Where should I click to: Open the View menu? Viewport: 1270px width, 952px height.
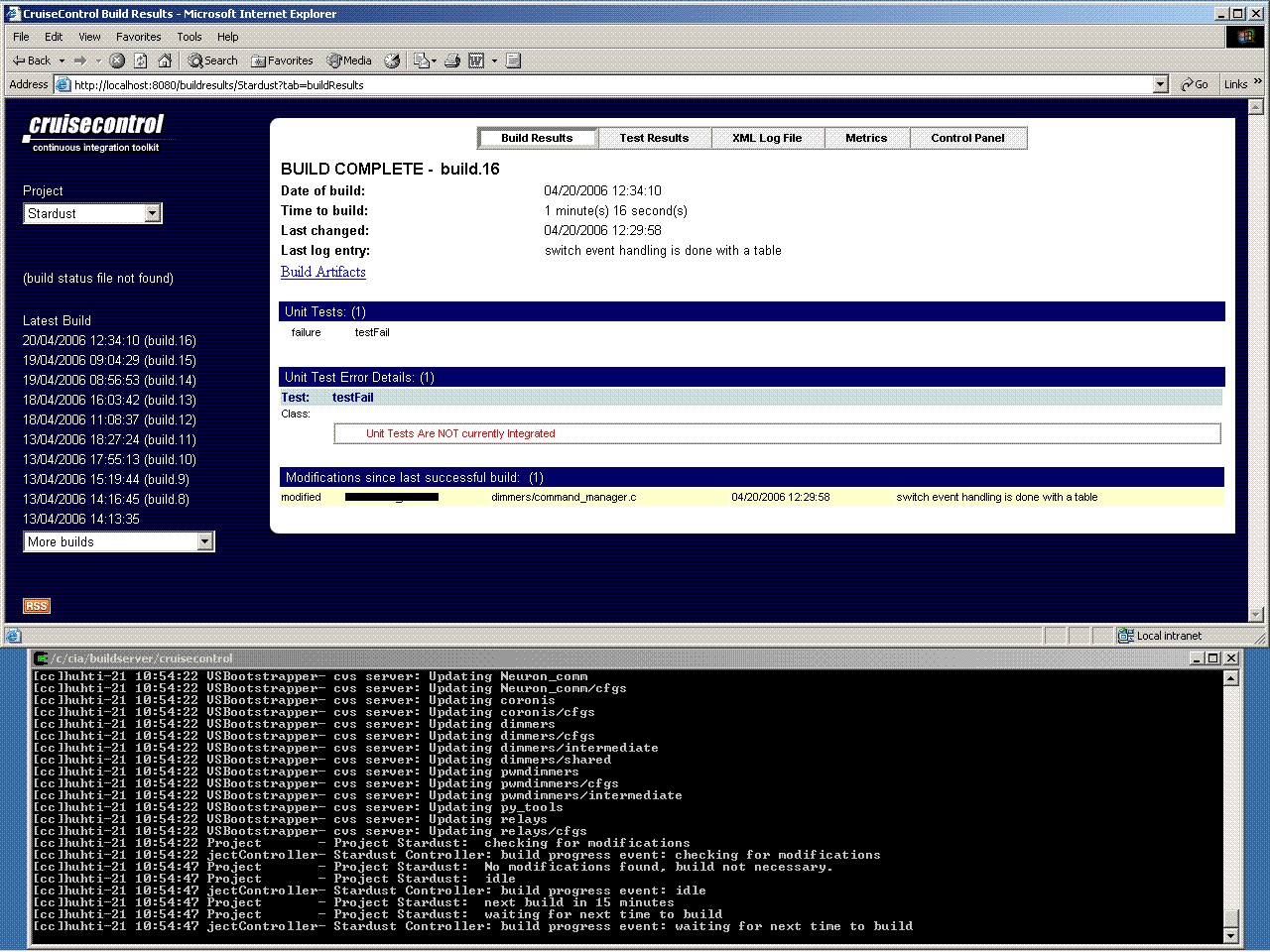[89, 37]
